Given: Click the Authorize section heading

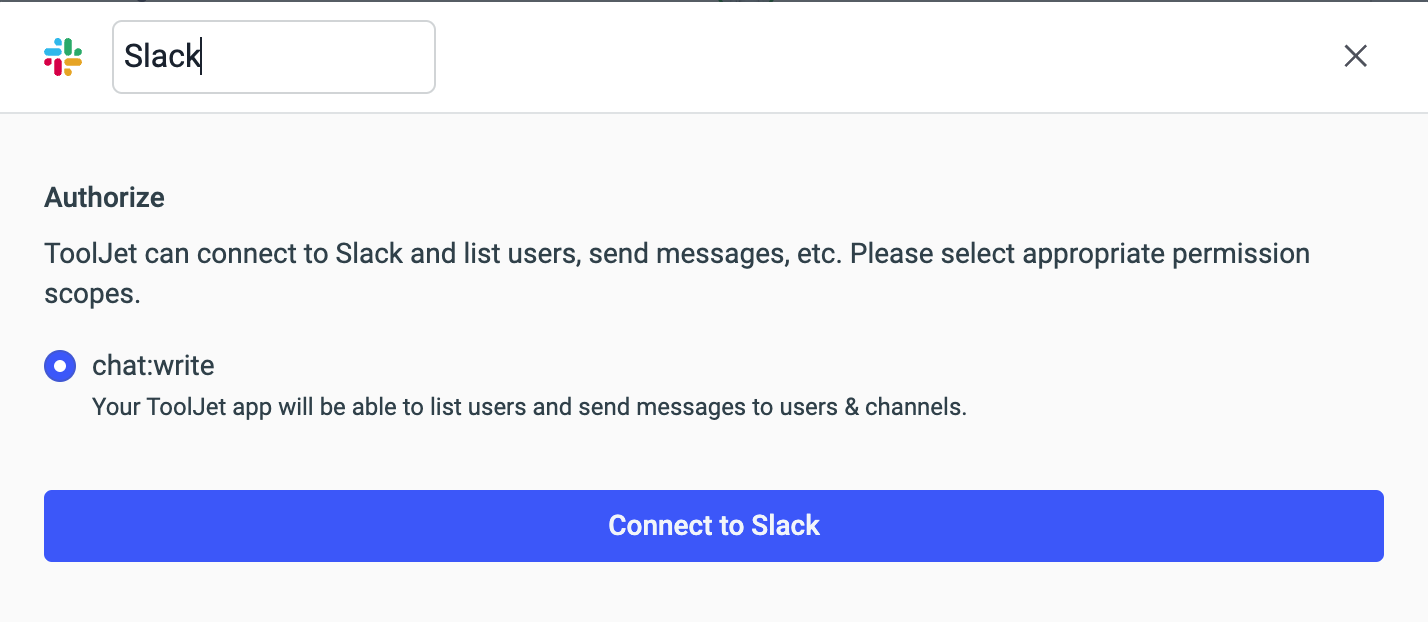Looking at the screenshot, I should pos(104,197).
